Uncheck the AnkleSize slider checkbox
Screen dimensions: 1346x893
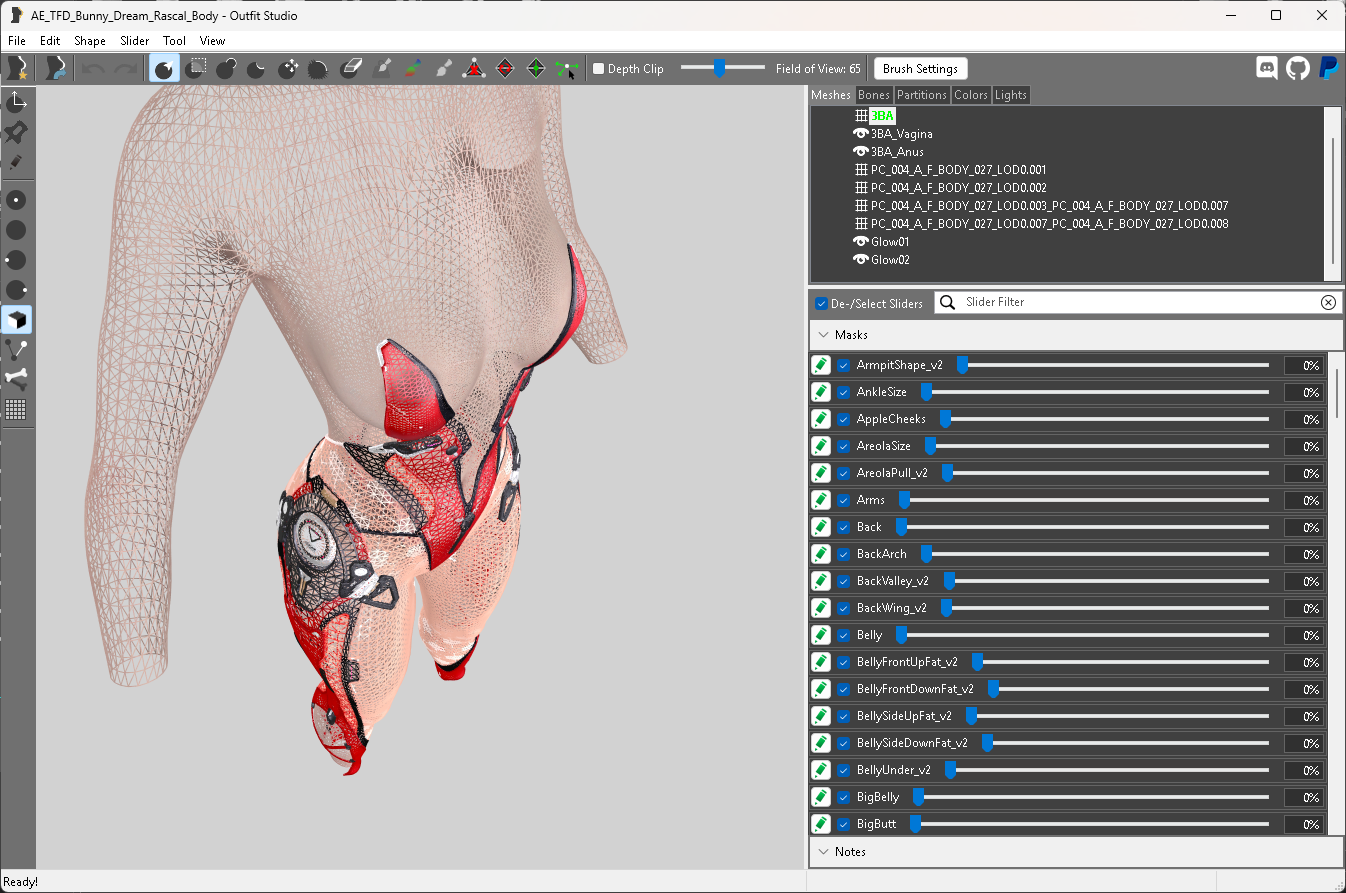tap(844, 392)
